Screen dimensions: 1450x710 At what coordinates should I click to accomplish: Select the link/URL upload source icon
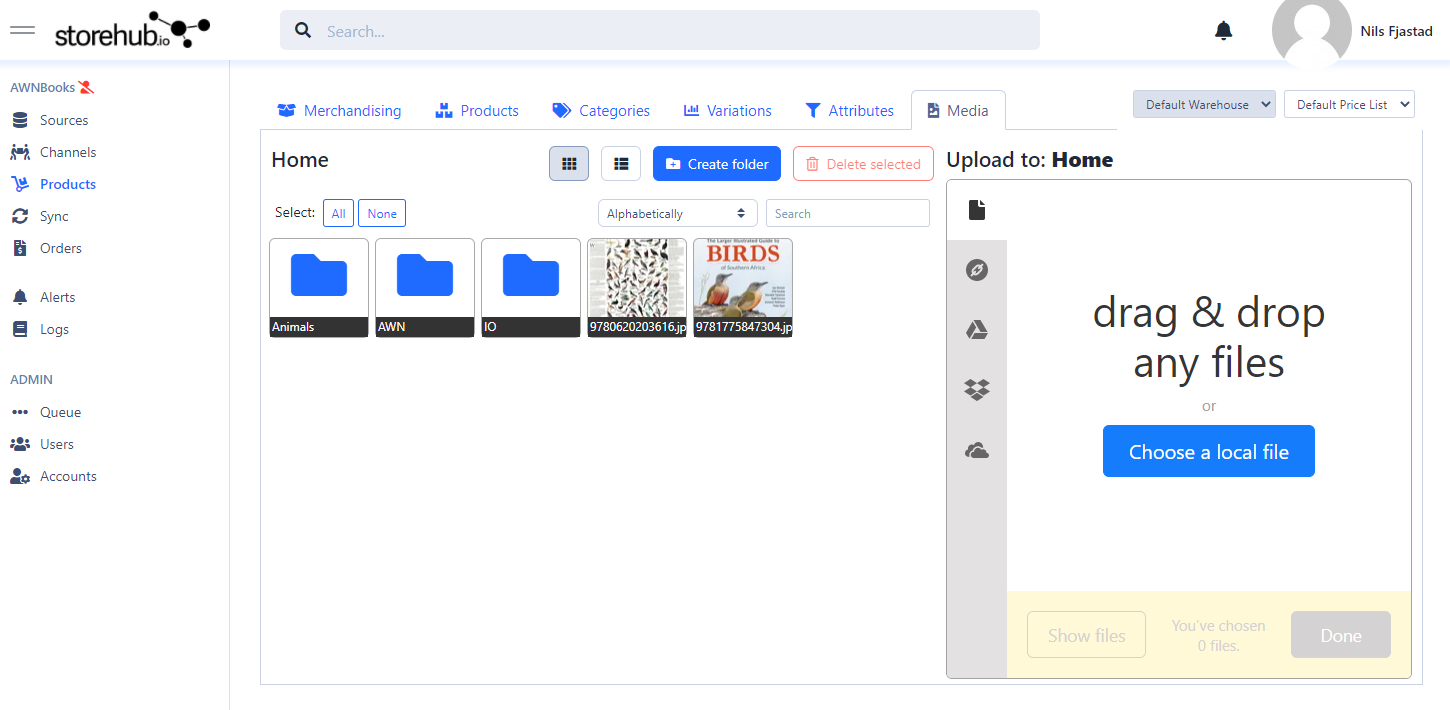tap(977, 270)
